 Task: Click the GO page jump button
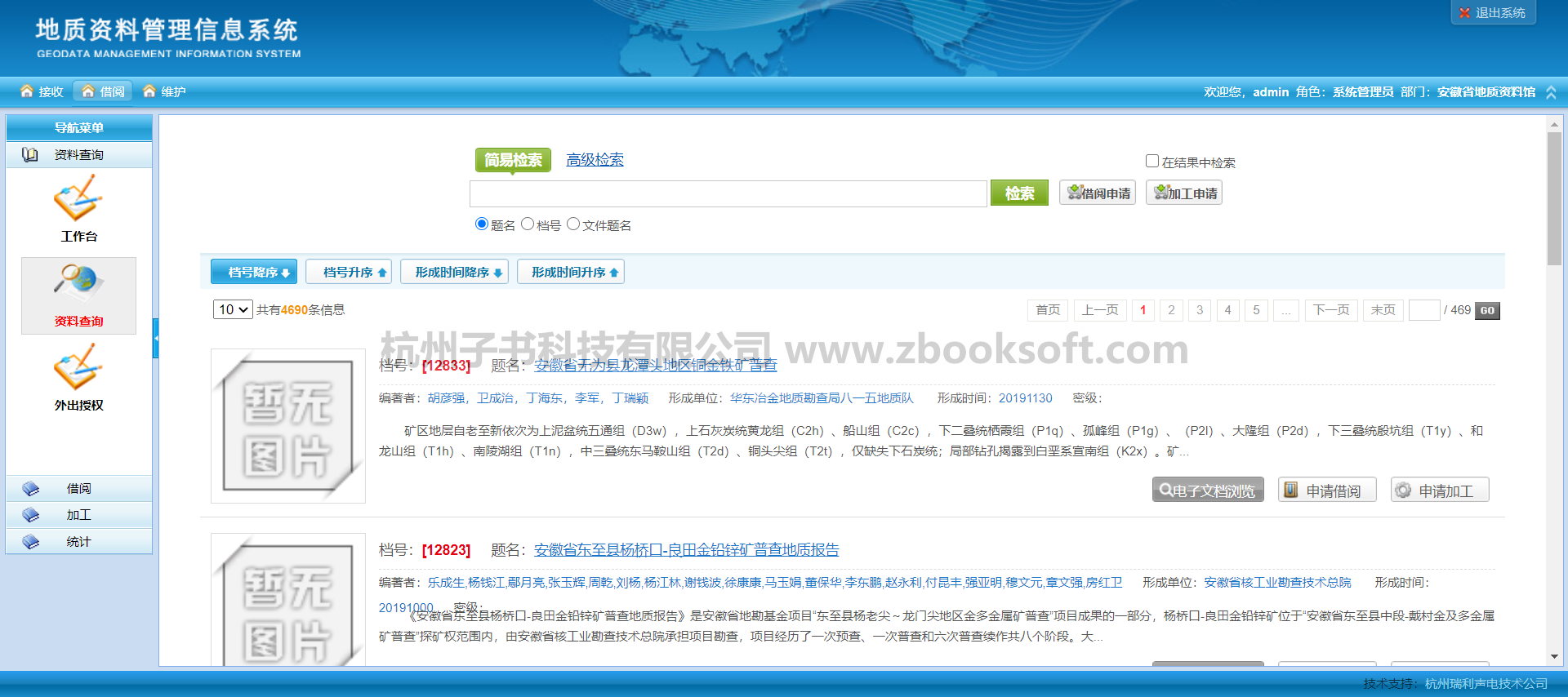pyautogui.click(x=1487, y=310)
